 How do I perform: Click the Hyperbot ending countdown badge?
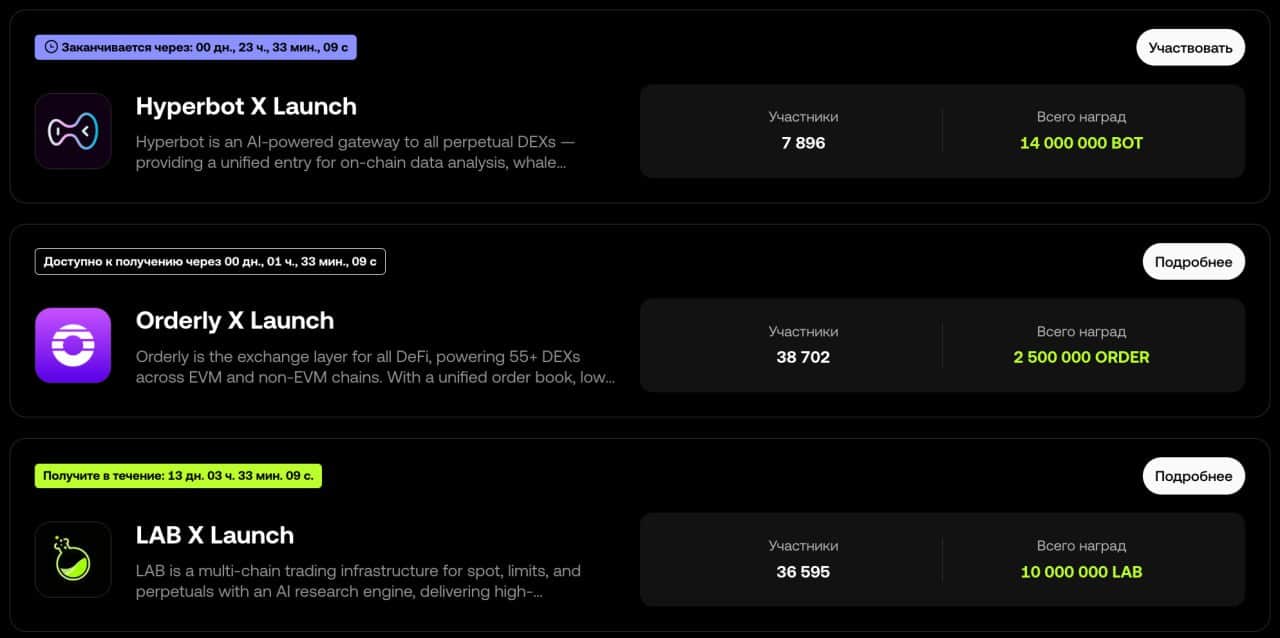[196, 47]
